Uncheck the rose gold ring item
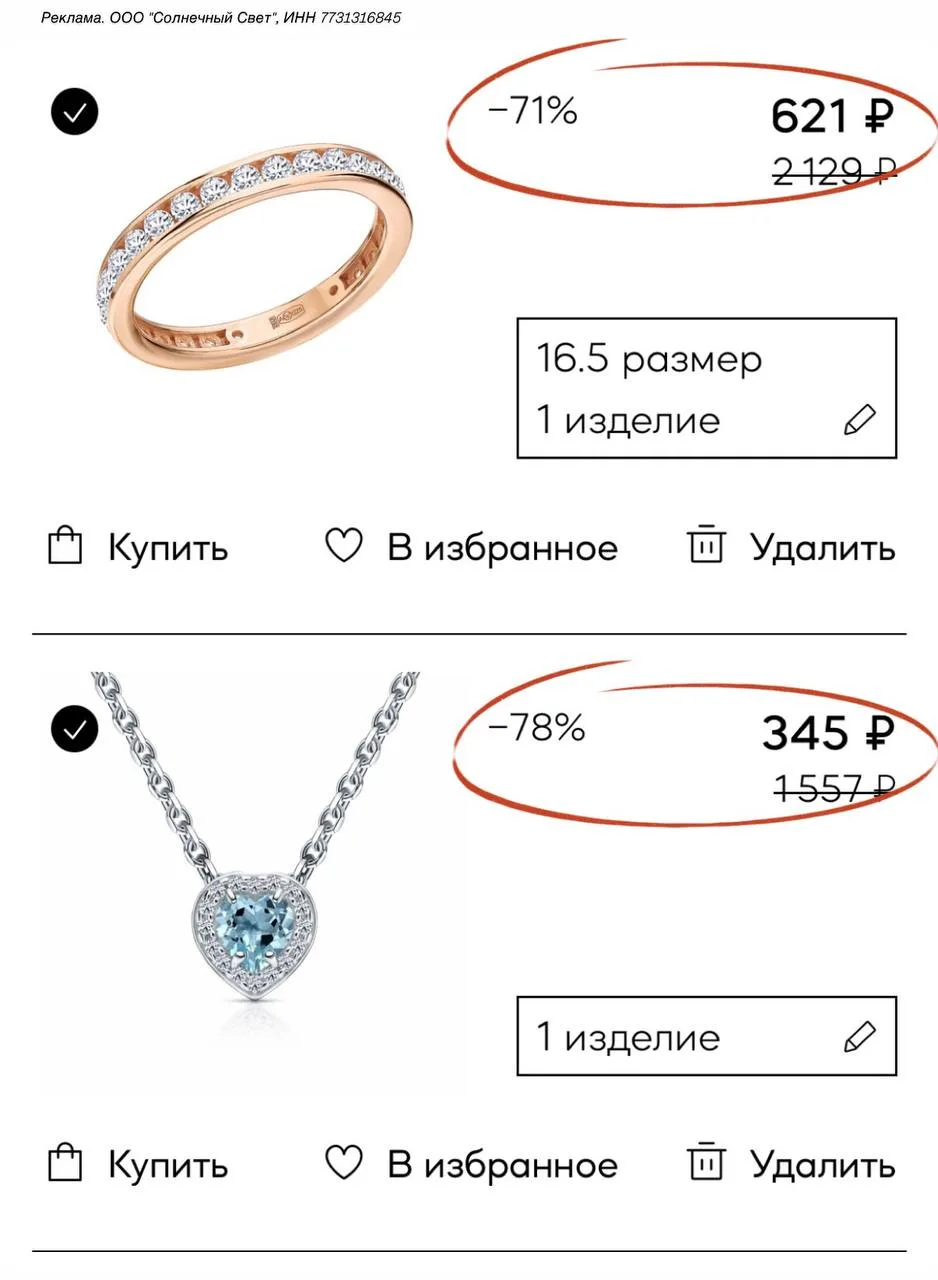Screen dimensions: 938x1280 coord(75,112)
